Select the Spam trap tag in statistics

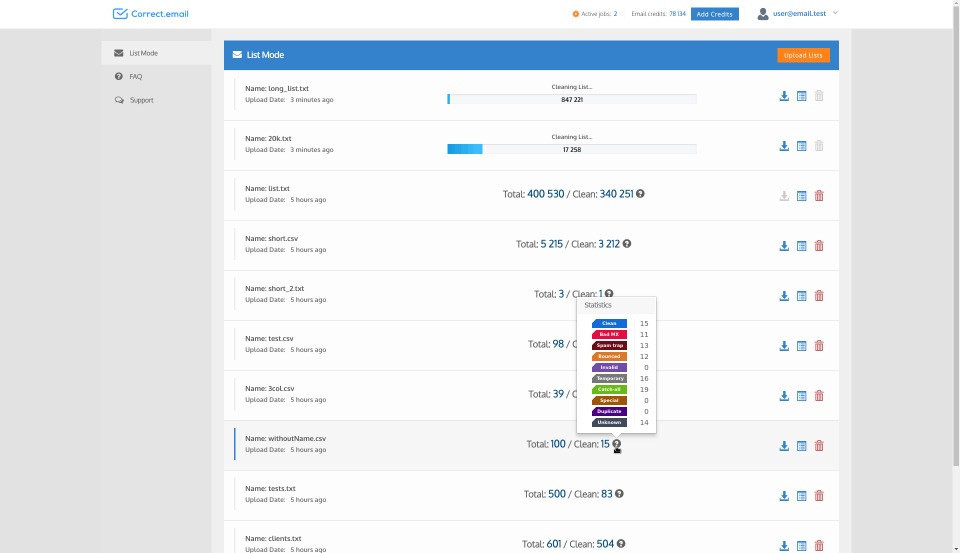coord(609,345)
